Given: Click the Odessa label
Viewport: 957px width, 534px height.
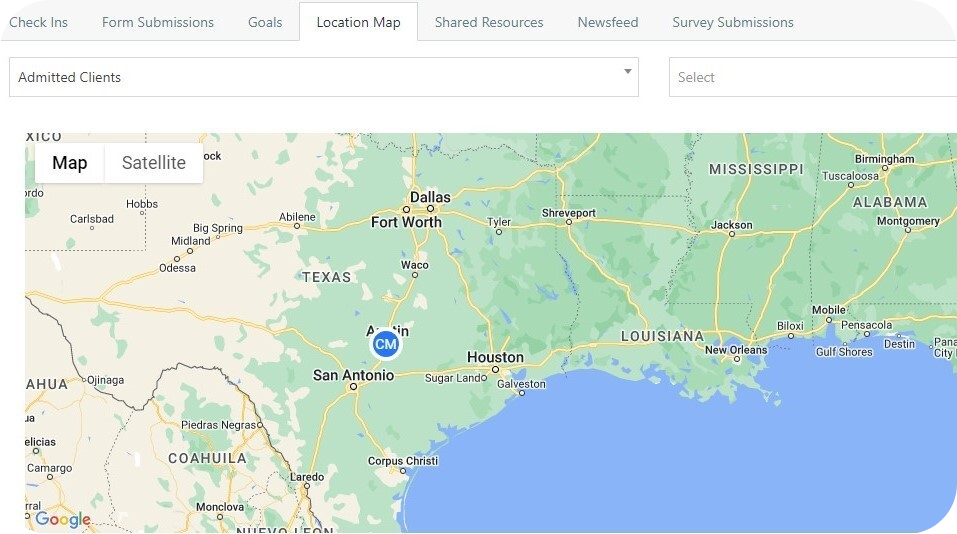Looking at the screenshot, I should [x=178, y=268].
